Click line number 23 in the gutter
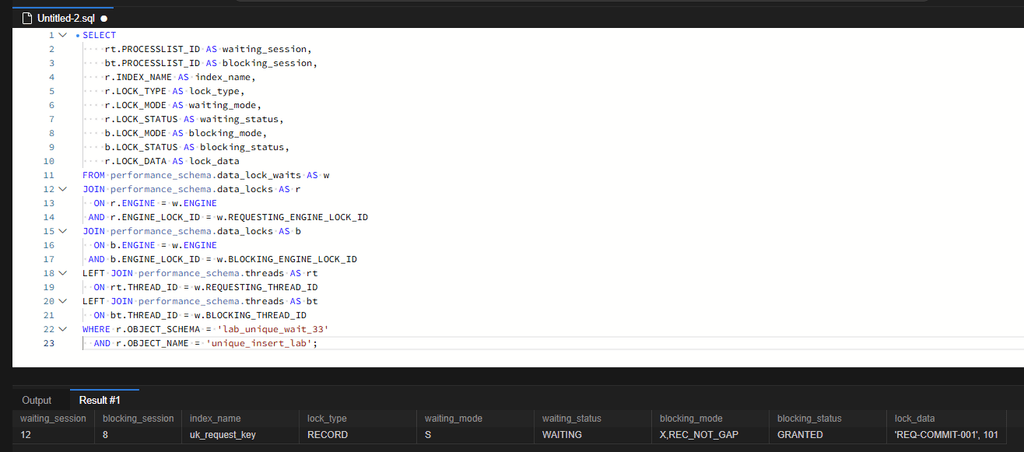This screenshot has width=1024, height=452. click(50, 343)
